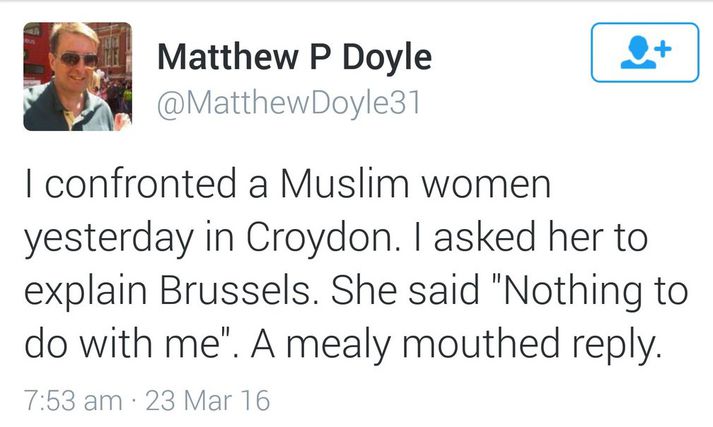This screenshot has height=427, width=713.
Task: Click the word Doyle in the display name
Action: 387,57
